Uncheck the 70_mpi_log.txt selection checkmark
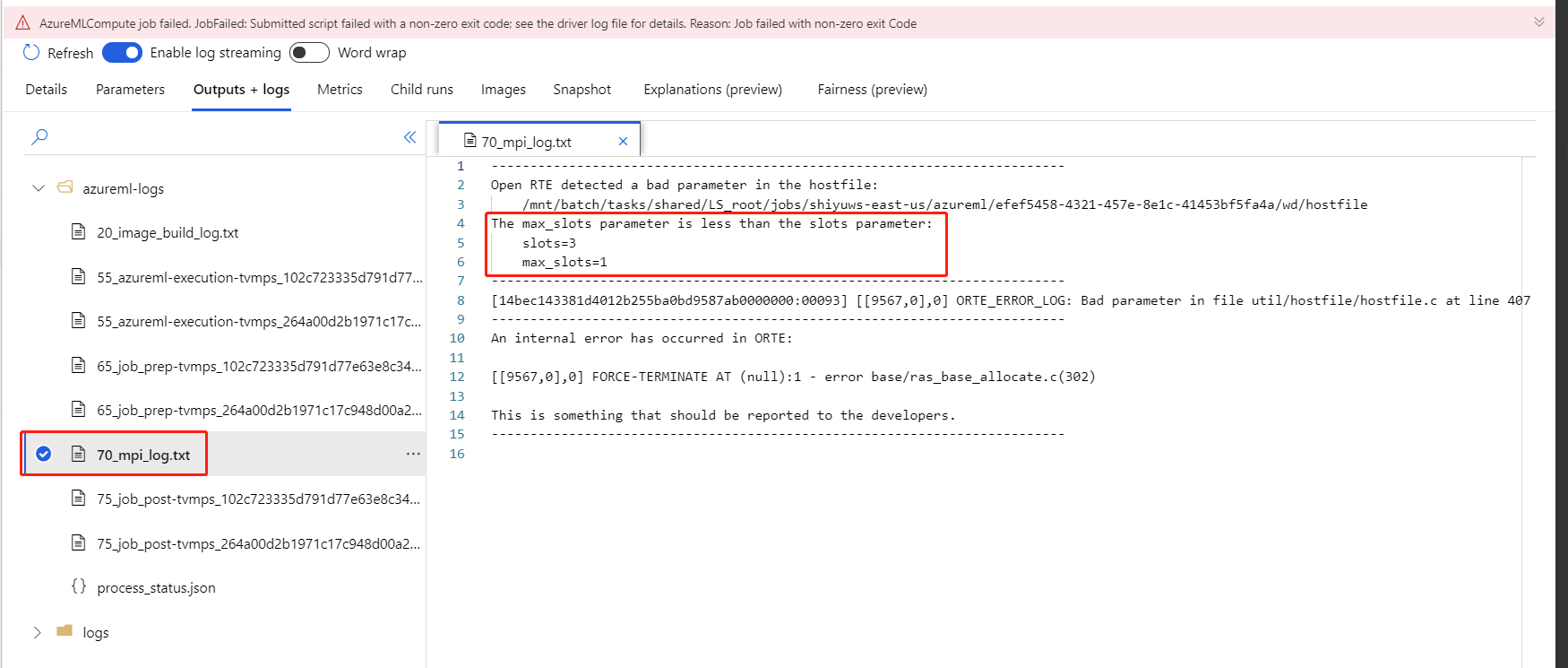 43,454
